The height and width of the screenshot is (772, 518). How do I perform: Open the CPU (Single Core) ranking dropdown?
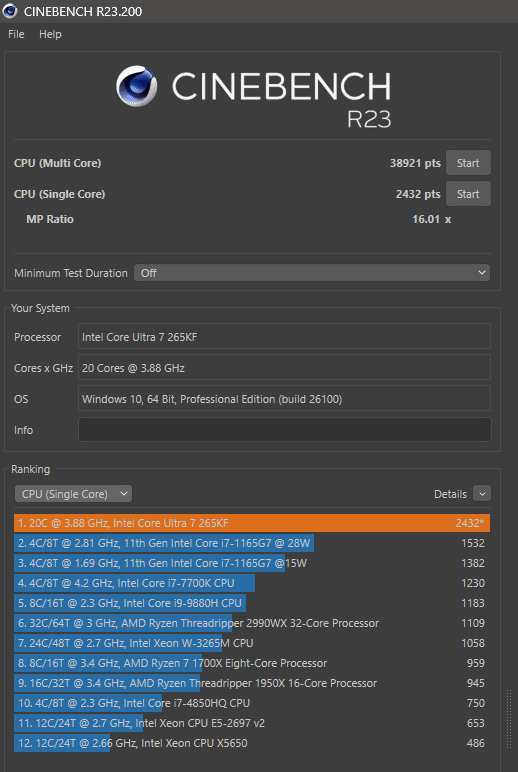coord(73,494)
